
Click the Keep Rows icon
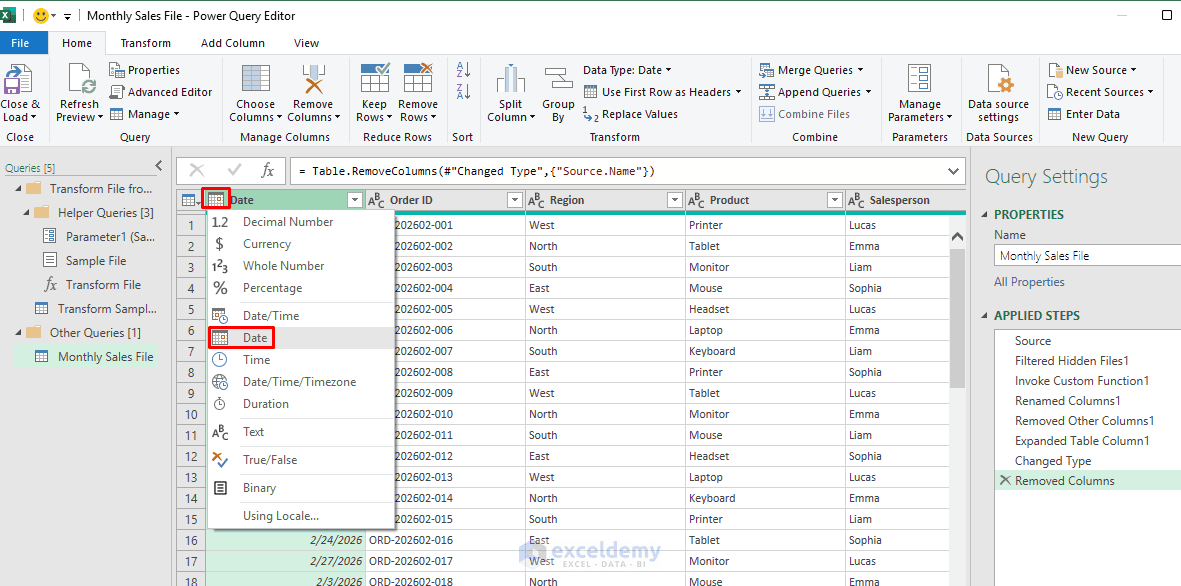coord(374,80)
